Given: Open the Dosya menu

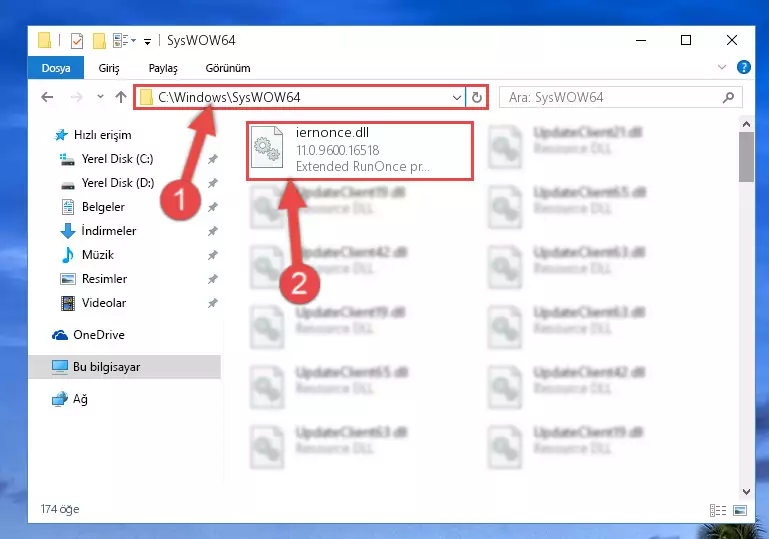Looking at the screenshot, I should coord(56,68).
